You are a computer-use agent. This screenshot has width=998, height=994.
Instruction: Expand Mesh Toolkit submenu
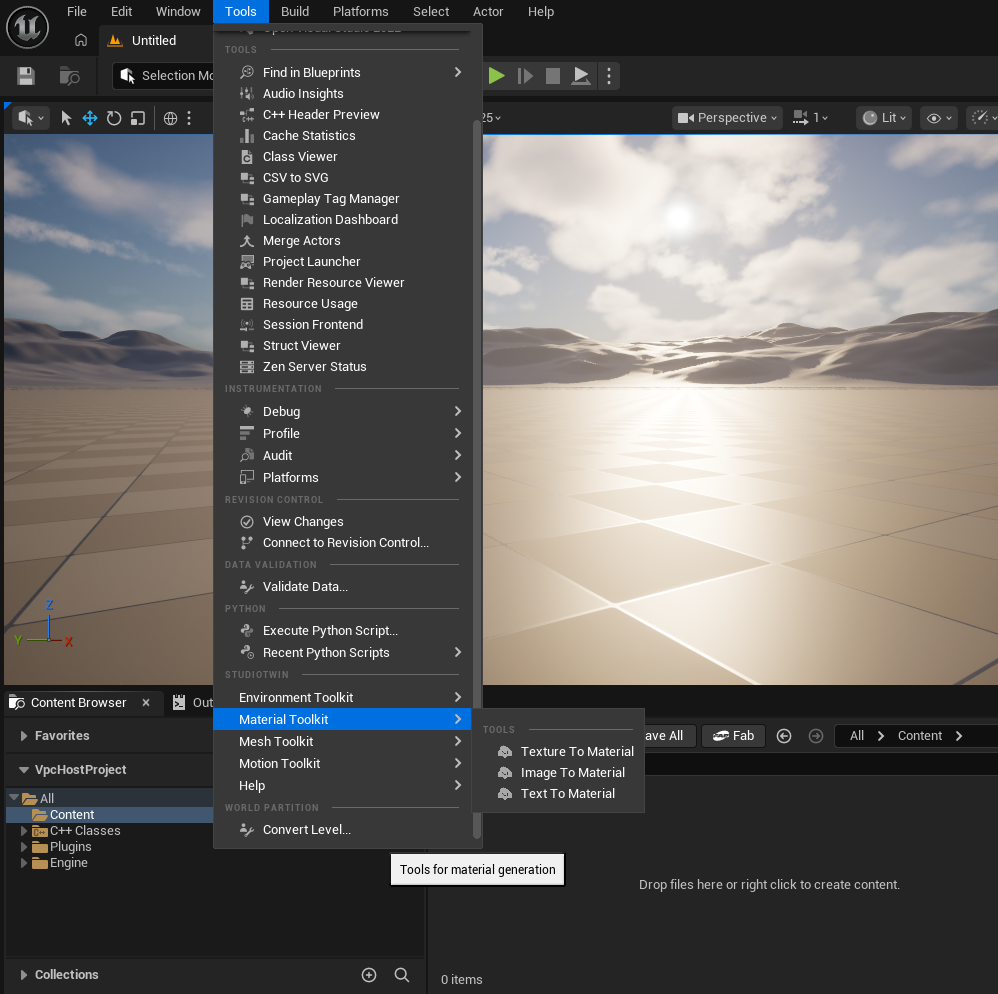tap(348, 741)
